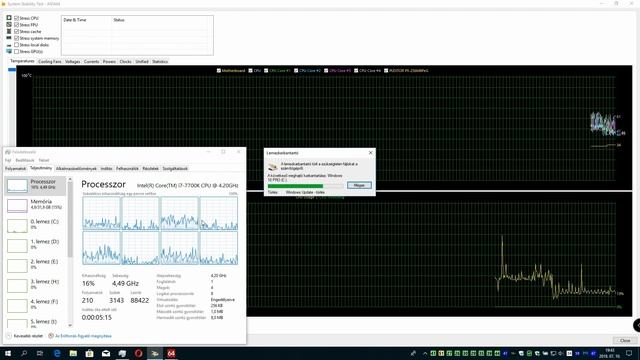
Task: Collapse Task Manager via Kevesebb részlet
Action: pyautogui.click(x=24, y=336)
